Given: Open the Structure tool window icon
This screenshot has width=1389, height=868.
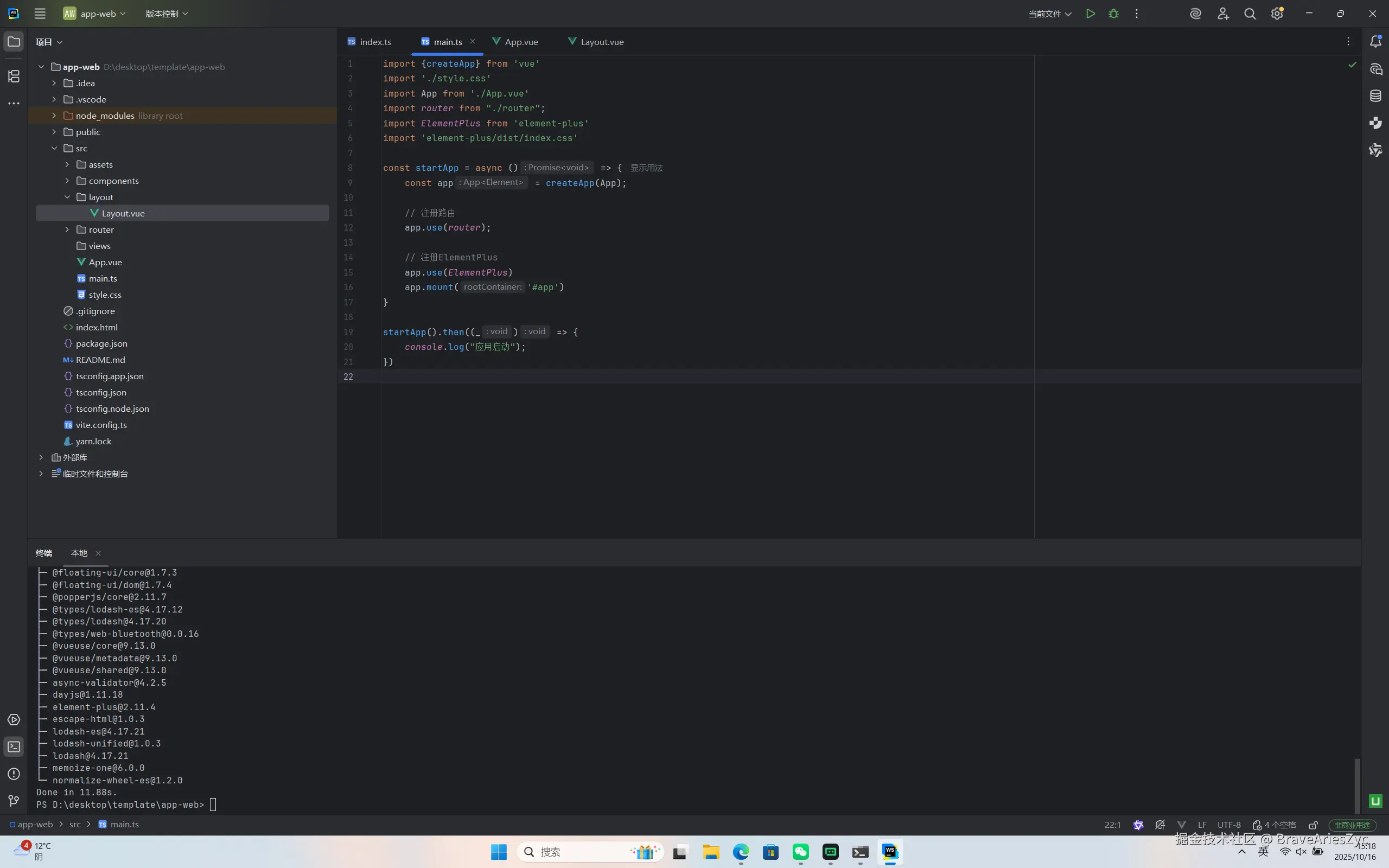Looking at the screenshot, I should click(14, 76).
